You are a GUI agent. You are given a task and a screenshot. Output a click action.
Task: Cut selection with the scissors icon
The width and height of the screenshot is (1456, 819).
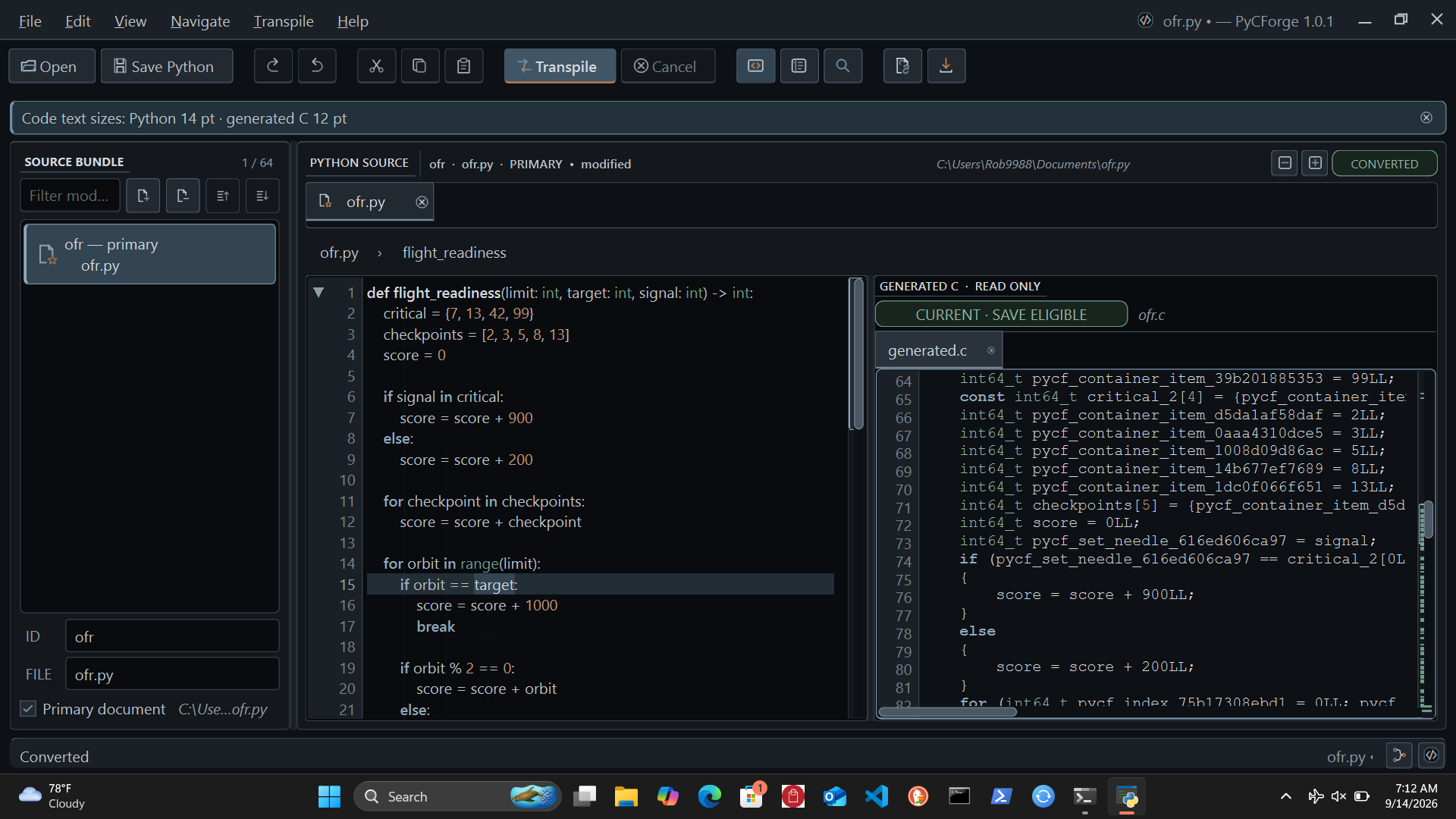pos(376,66)
